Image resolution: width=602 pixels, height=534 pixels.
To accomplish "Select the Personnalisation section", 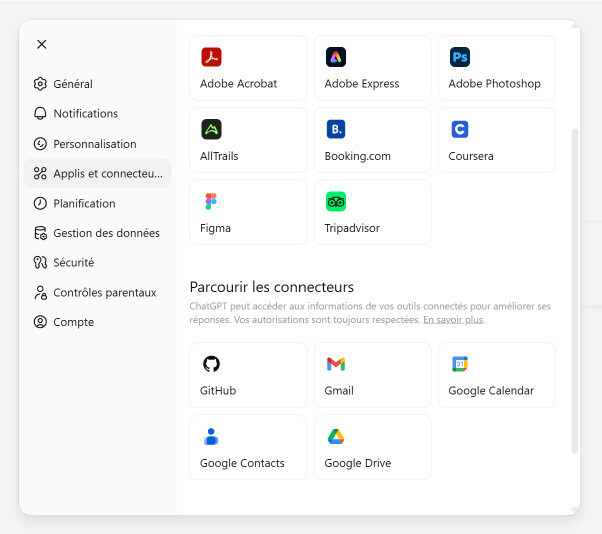I will [95, 144].
